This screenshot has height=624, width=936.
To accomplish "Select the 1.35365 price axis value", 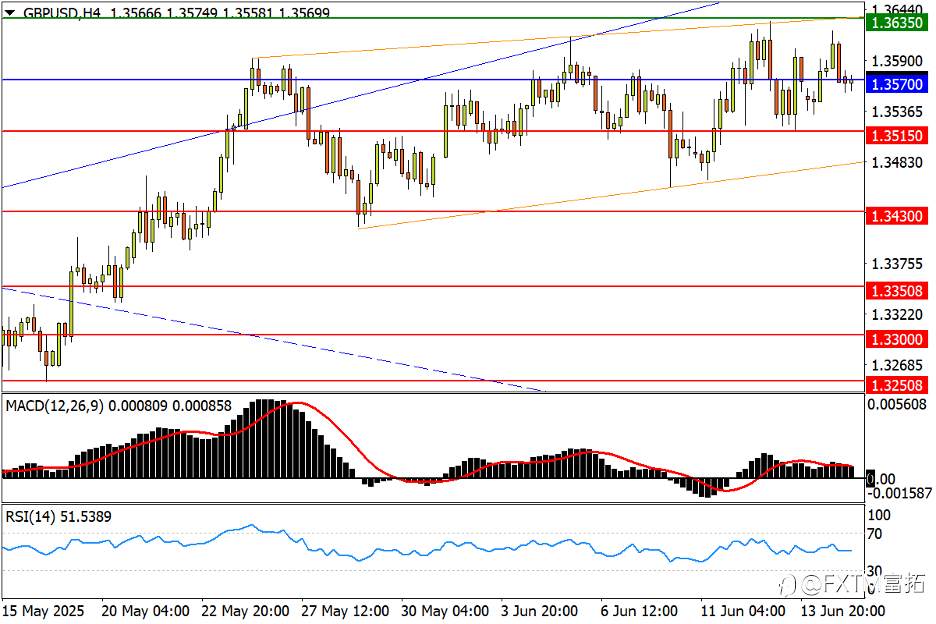I will [897, 112].
